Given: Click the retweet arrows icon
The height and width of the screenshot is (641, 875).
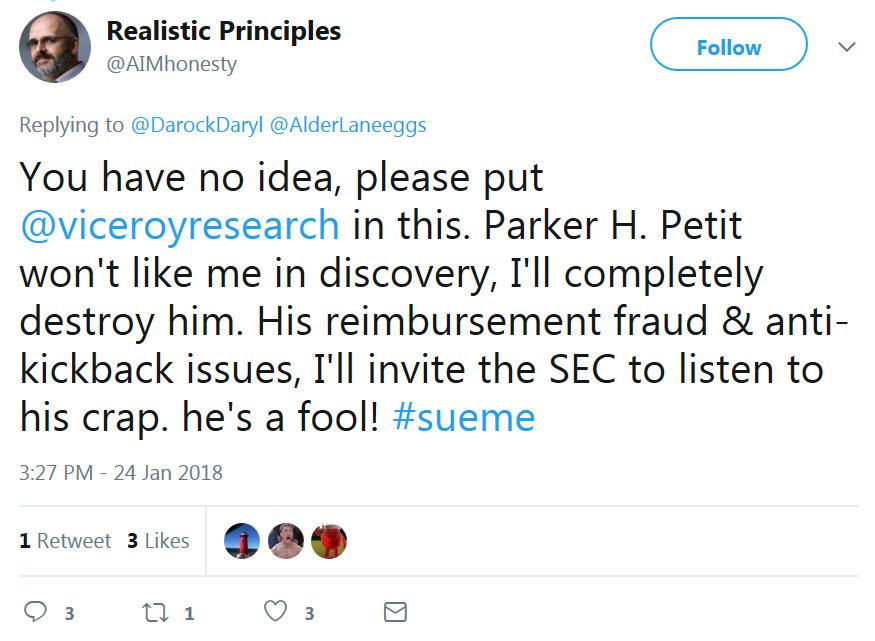Looking at the screenshot, I should (155, 611).
